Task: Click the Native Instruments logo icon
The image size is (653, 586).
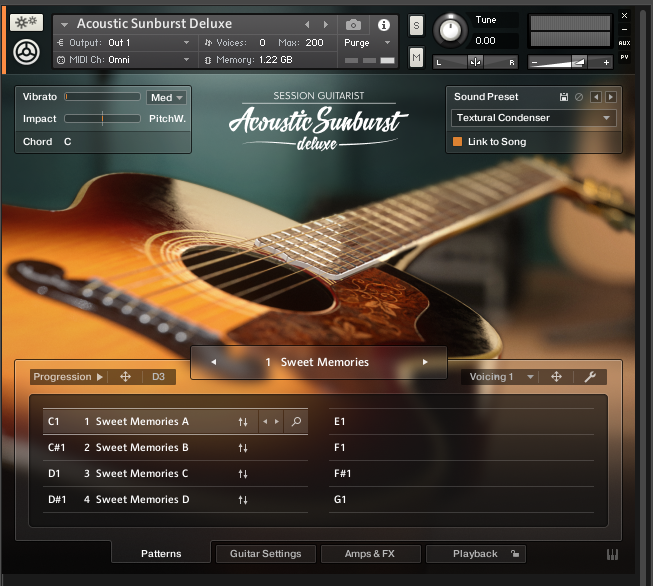Action: point(26,52)
